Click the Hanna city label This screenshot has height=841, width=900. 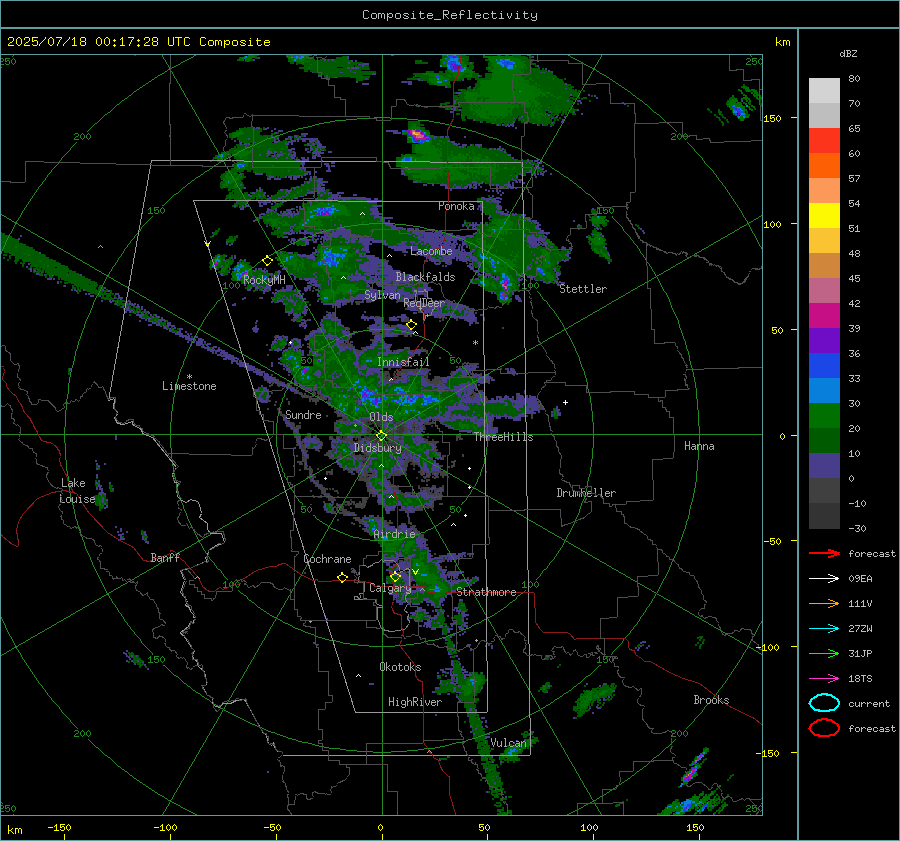pyautogui.click(x=699, y=446)
